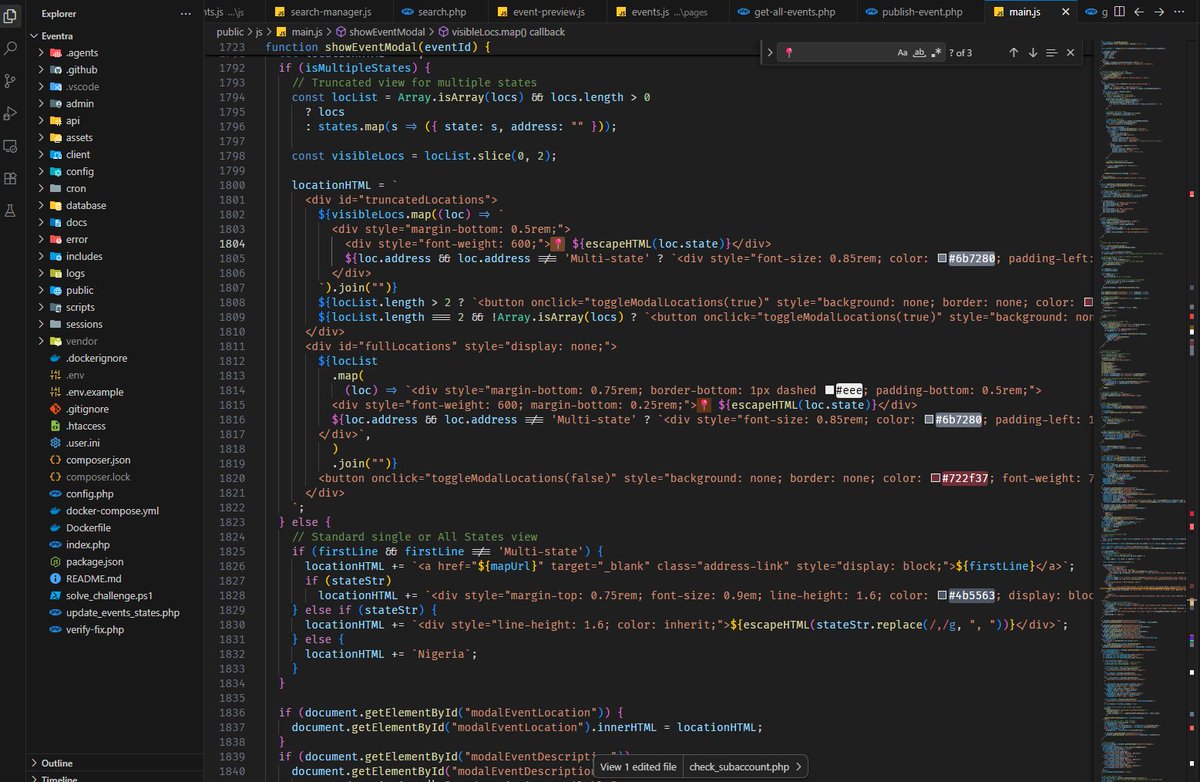
Task: Click the Dockerfile file icon
Action: click(57, 528)
